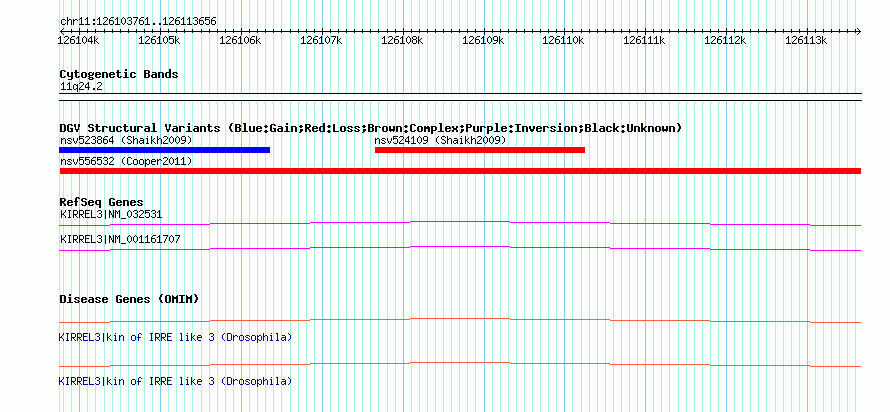Click the 126108k ruler tick label
This screenshot has width=890, height=412.
pos(402,40)
